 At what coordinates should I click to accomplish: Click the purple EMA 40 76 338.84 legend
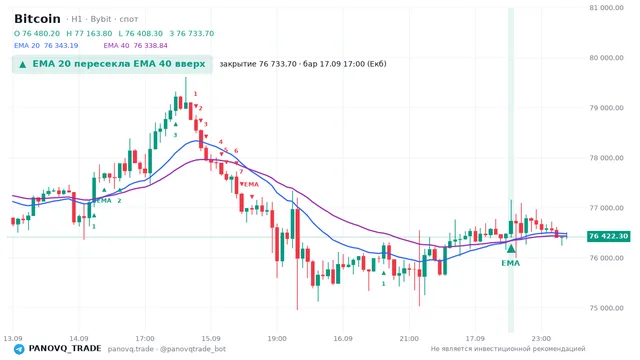136,46
